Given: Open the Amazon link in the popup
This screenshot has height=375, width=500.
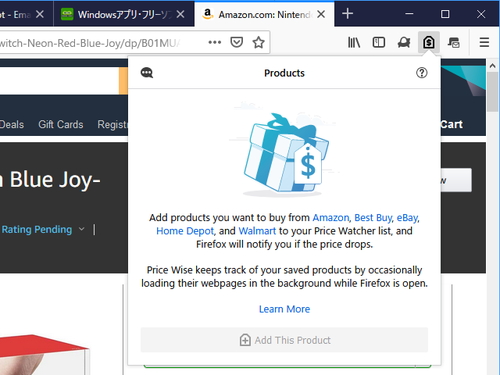Looking at the screenshot, I should tap(331, 218).
